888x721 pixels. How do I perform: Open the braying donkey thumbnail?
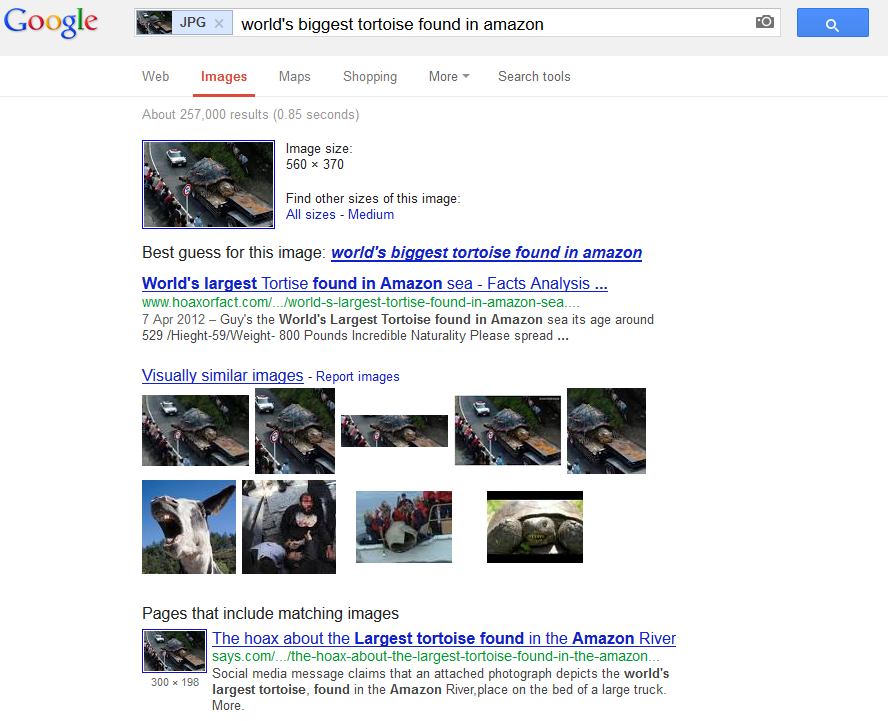coord(189,527)
